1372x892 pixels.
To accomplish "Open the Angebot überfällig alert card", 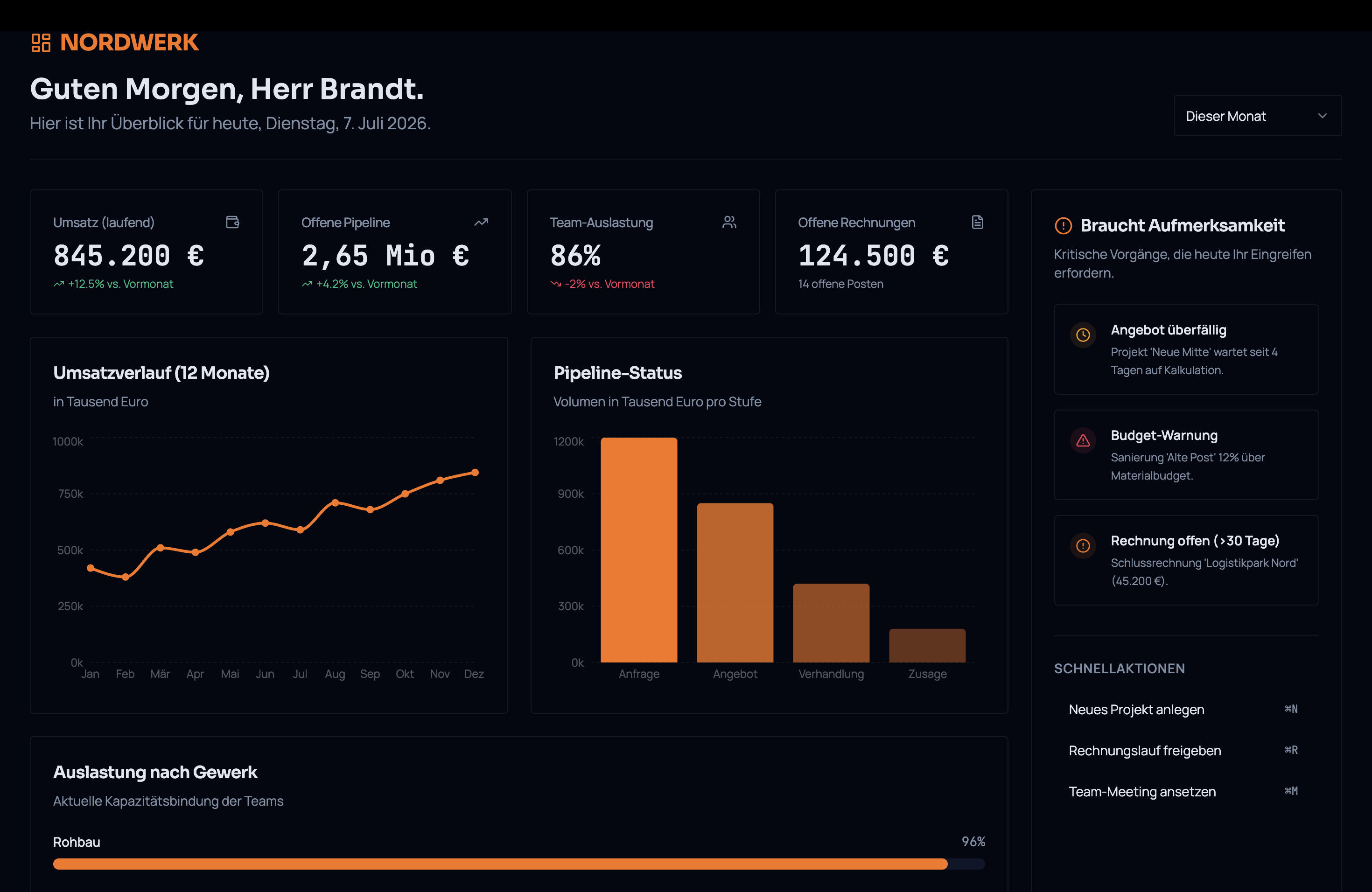I will (1186, 349).
